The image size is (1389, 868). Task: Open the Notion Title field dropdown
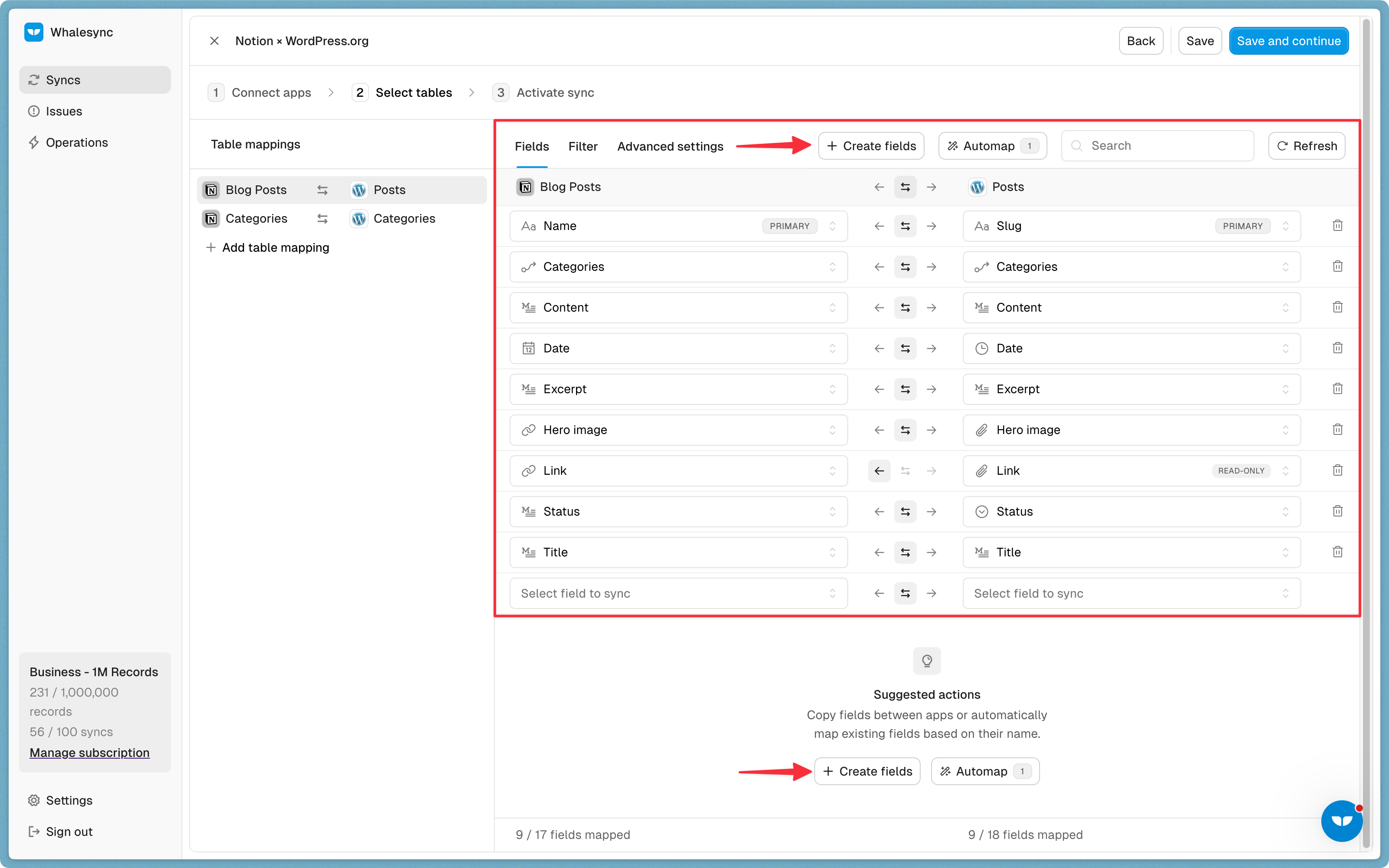coord(678,552)
